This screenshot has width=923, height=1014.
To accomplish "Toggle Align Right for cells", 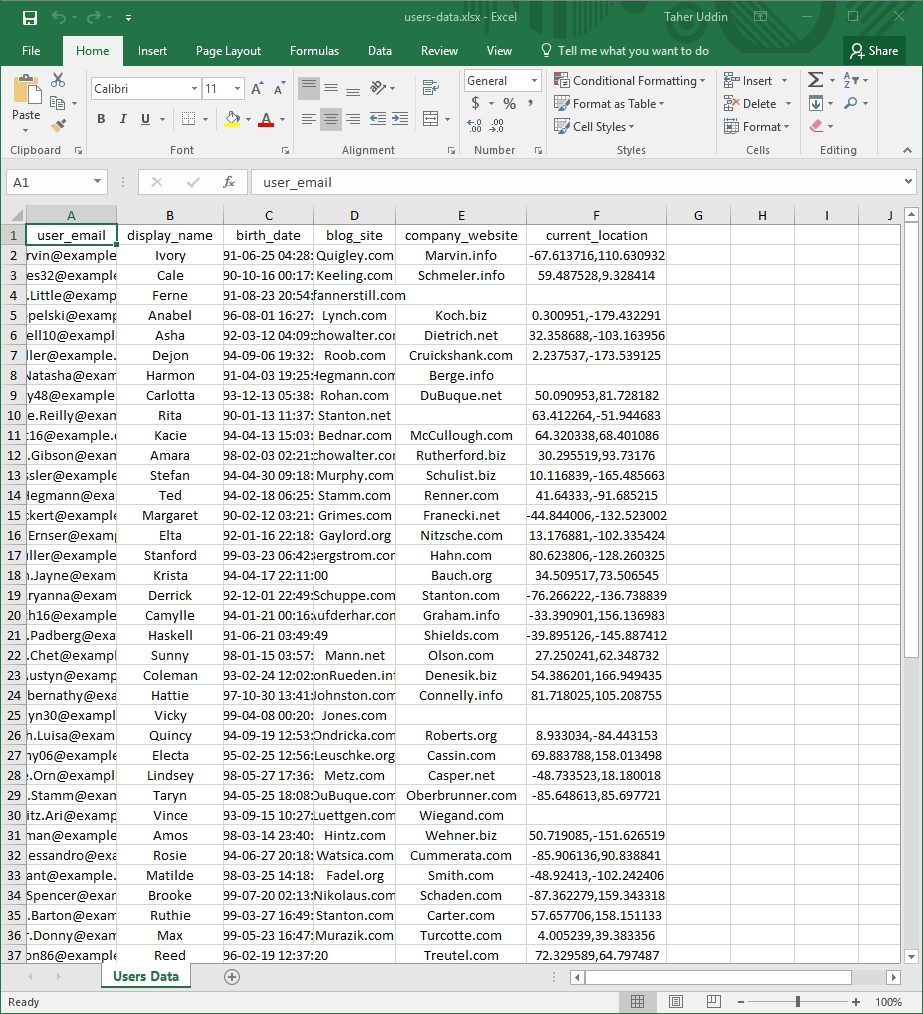I will (353, 119).
